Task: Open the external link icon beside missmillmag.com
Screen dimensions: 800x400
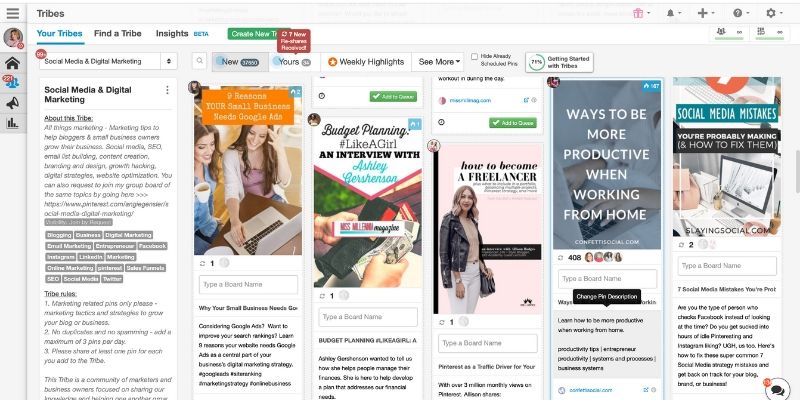Action: click(x=527, y=101)
